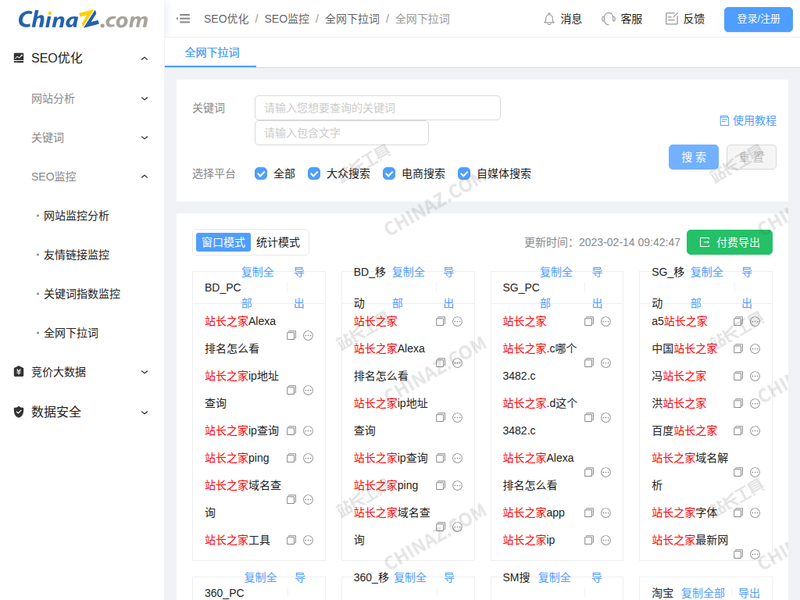Viewport: 800px width, 600px height.
Task: Toggle the 电商搜索 checkbox
Action: [x=389, y=173]
